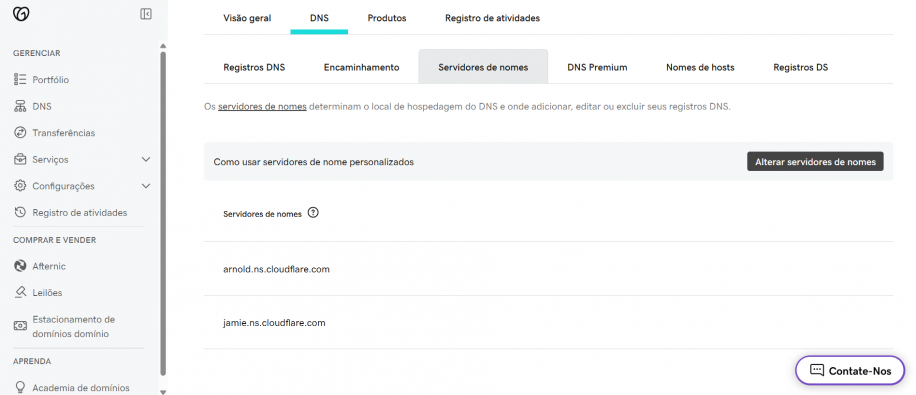Open Portfólio list icon in sidebar
Screen dimensions: 916x395
(20, 79)
